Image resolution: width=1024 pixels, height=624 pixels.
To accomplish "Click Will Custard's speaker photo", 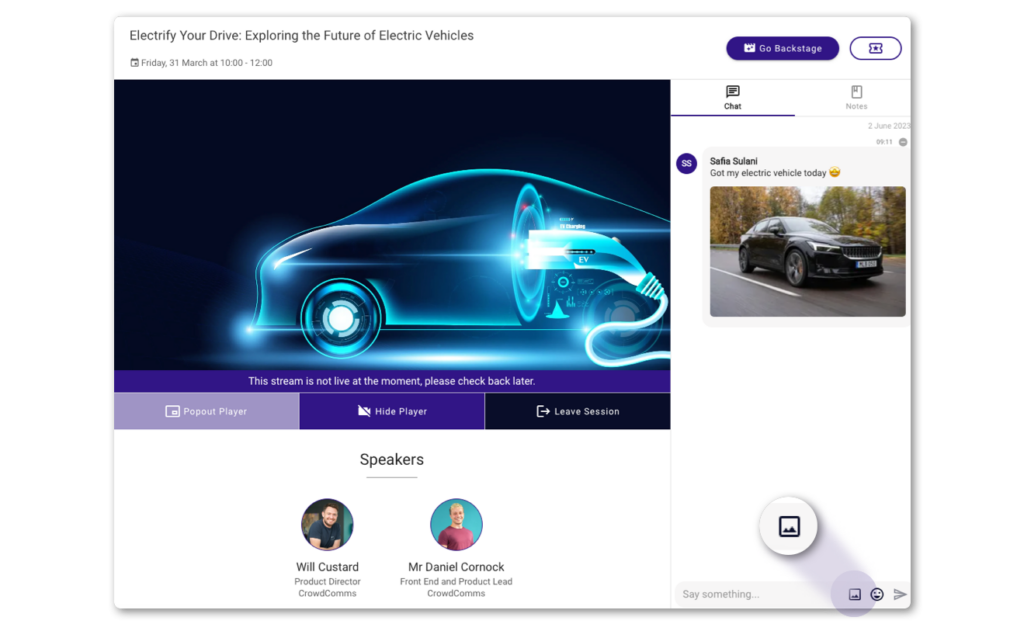I will click(327, 524).
